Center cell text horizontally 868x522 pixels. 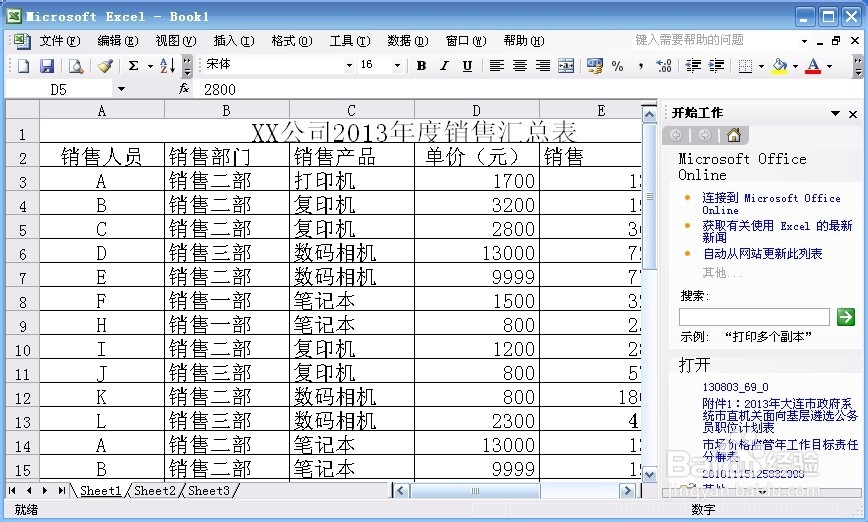click(x=519, y=66)
